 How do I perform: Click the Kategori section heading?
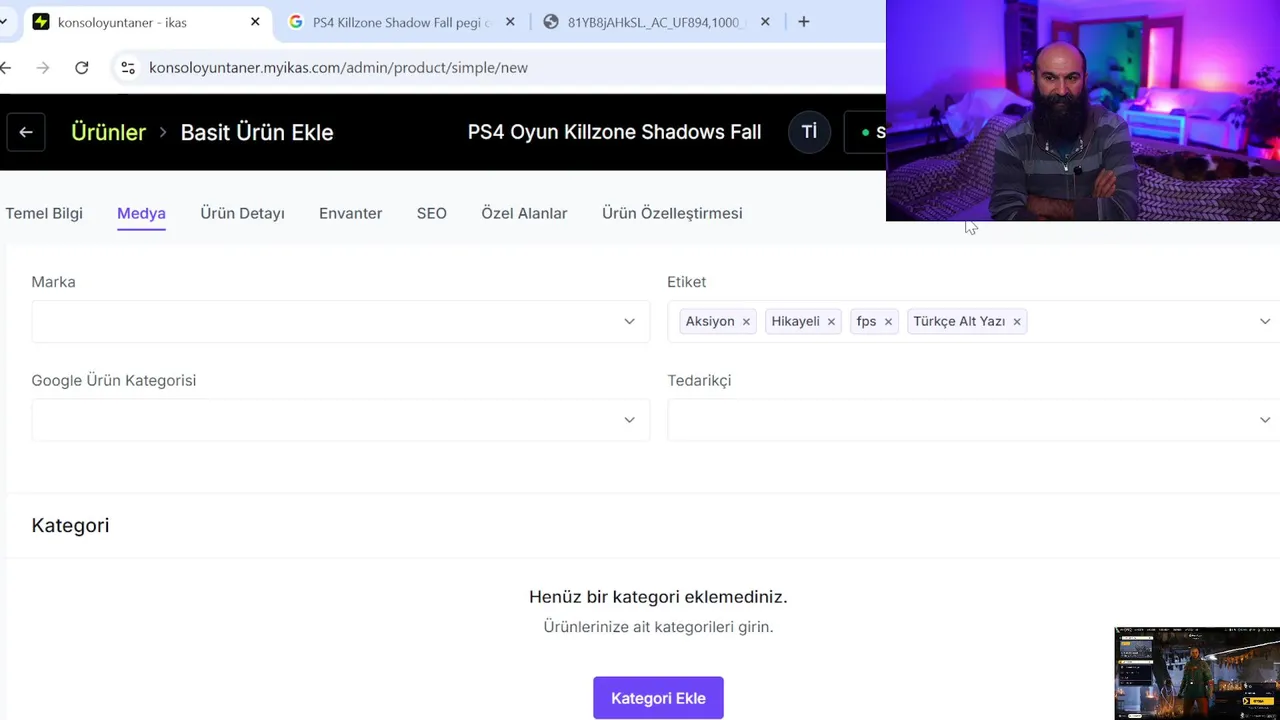pyautogui.click(x=70, y=525)
